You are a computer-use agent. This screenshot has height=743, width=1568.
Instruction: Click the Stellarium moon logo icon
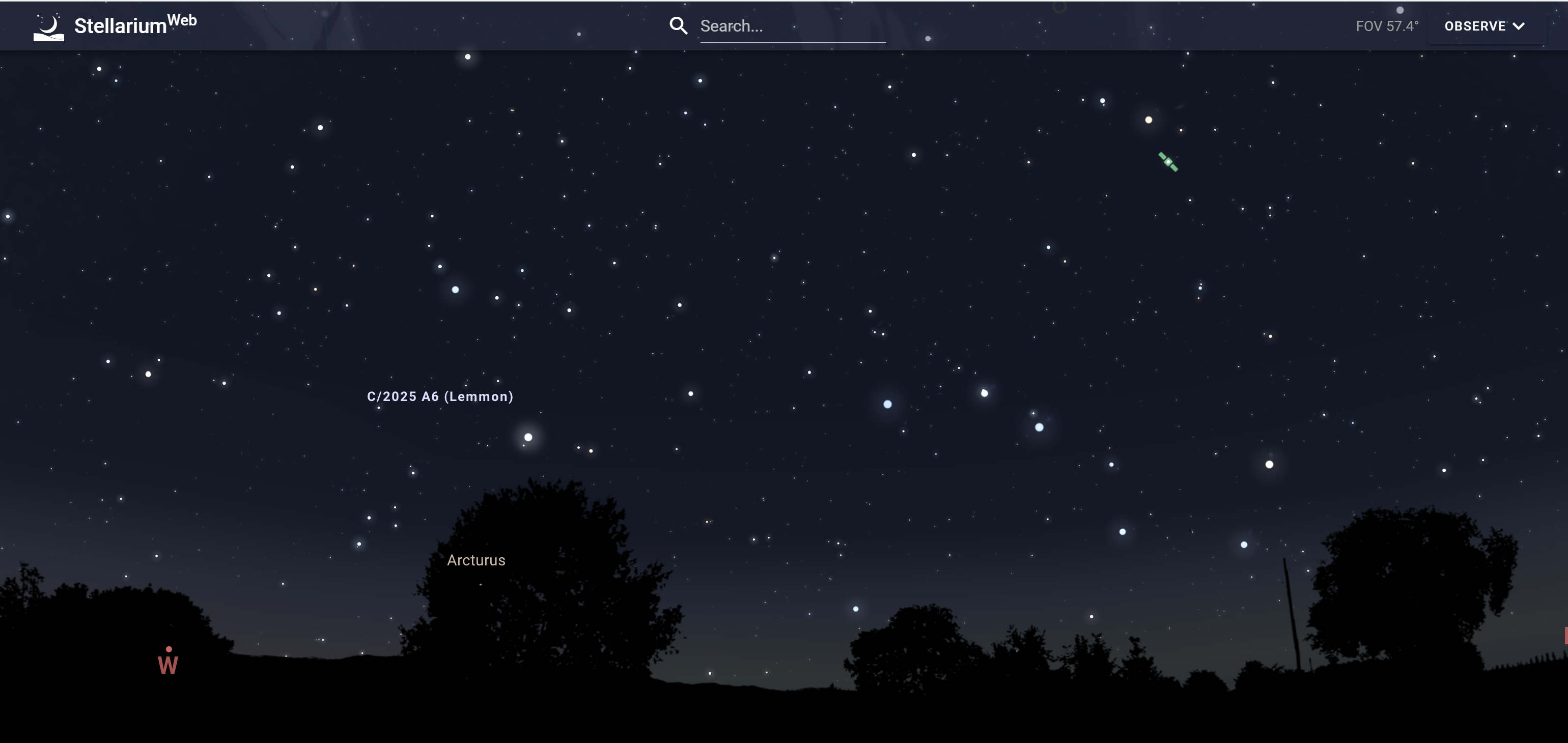[x=49, y=27]
